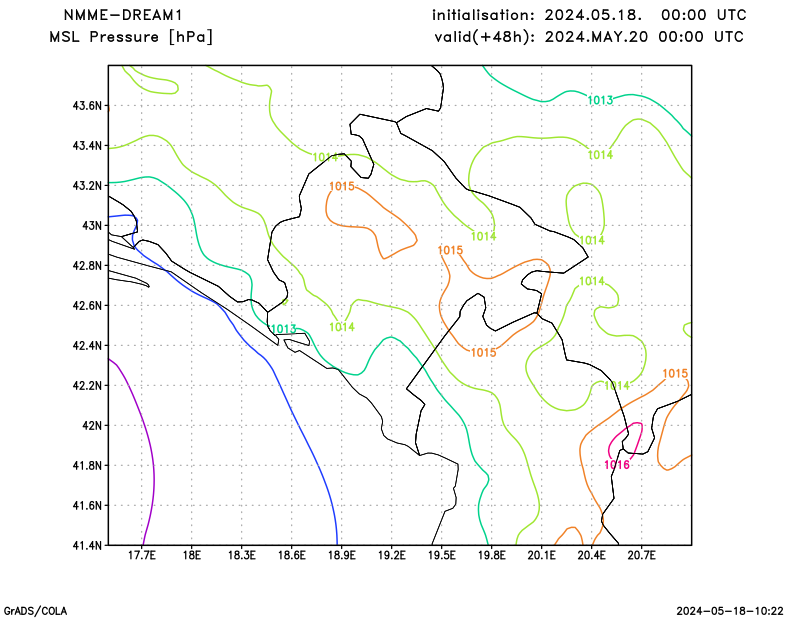This screenshot has height=618, width=800.
Task: Click the 18E longitude label
Action: [x=191, y=555]
